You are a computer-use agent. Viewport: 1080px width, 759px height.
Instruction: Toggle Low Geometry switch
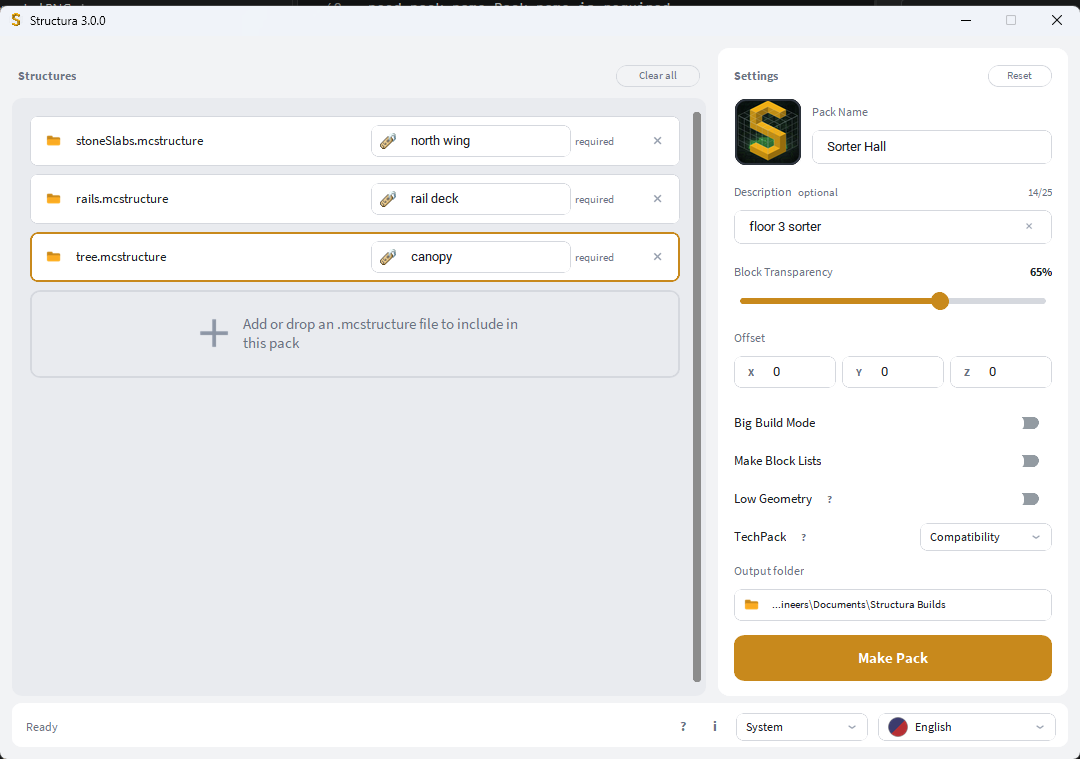click(1030, 499)
